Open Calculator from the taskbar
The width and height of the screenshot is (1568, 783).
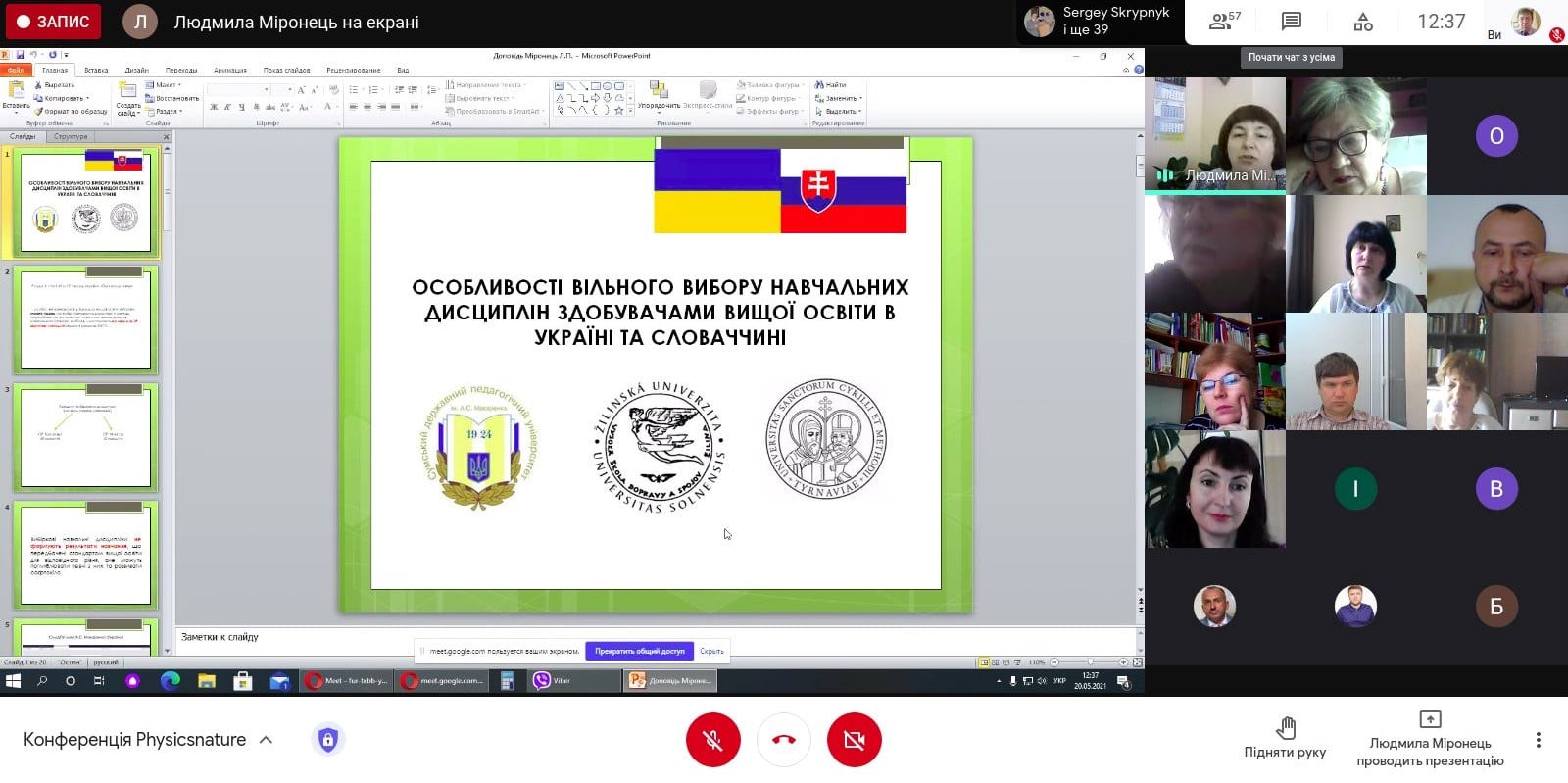[x=508, y=680]
